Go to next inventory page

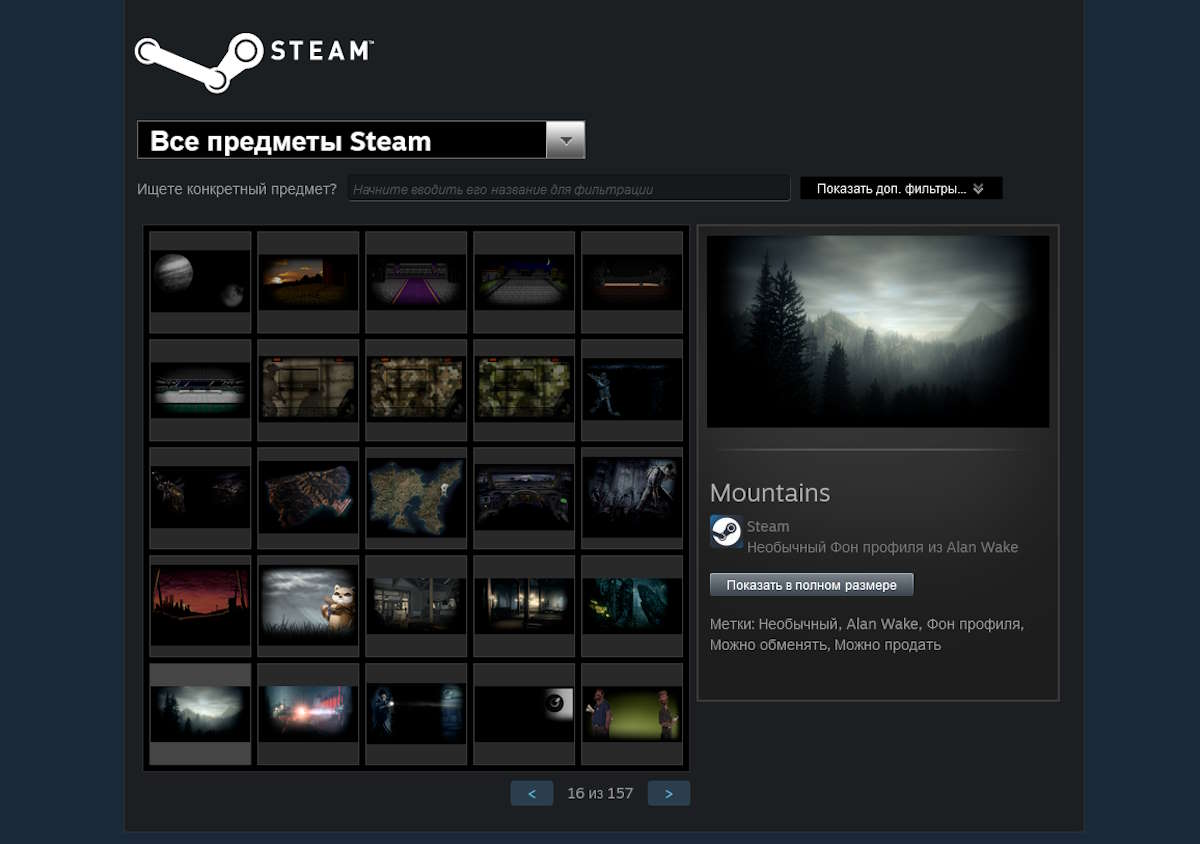click(669, 793)
